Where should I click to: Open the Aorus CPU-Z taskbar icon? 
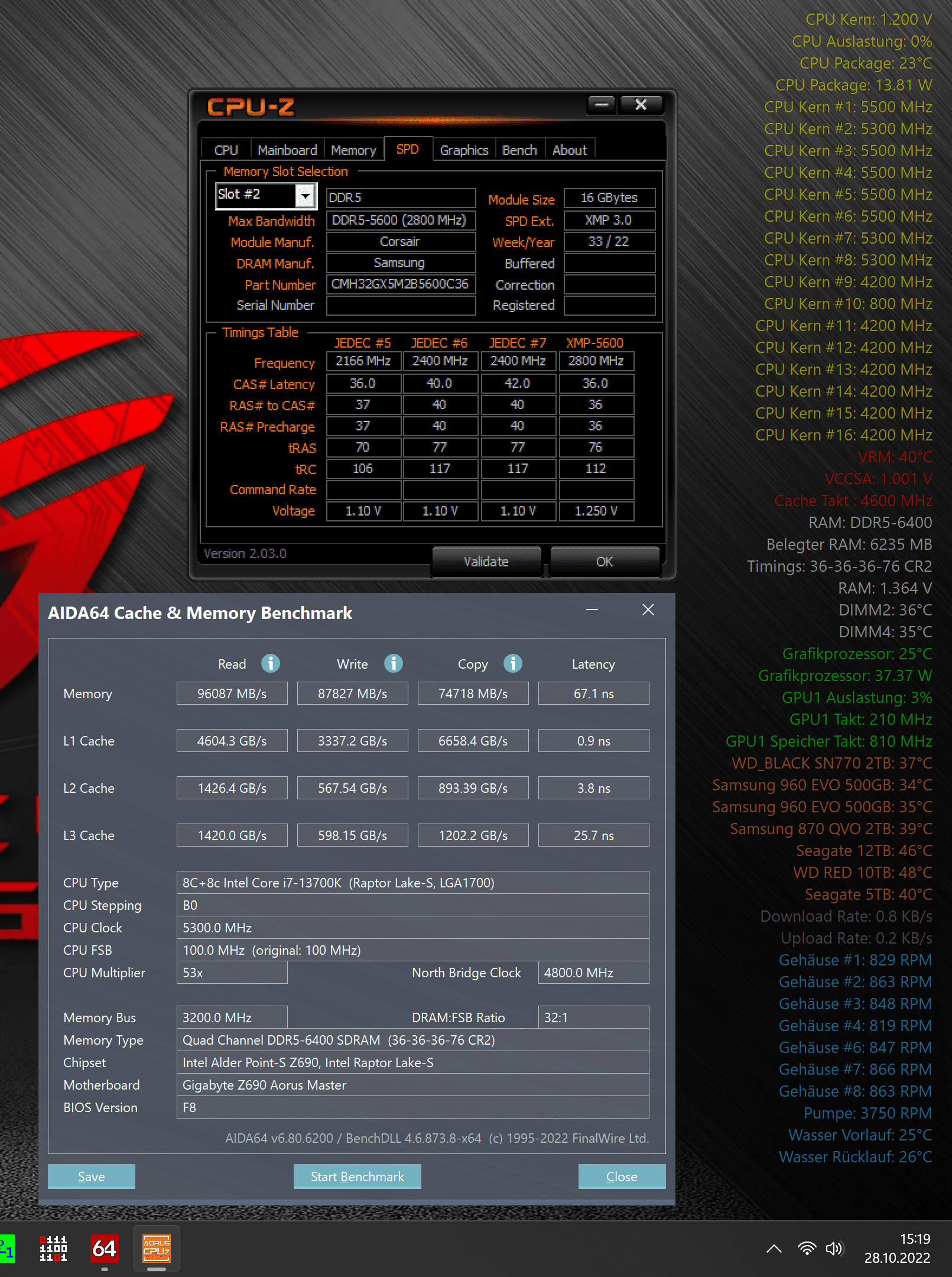(157, 1249)
